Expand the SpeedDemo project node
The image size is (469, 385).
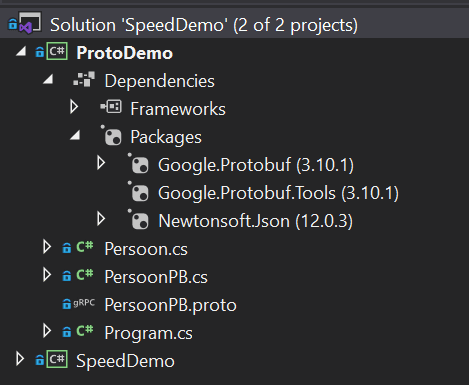click(20, 359)
